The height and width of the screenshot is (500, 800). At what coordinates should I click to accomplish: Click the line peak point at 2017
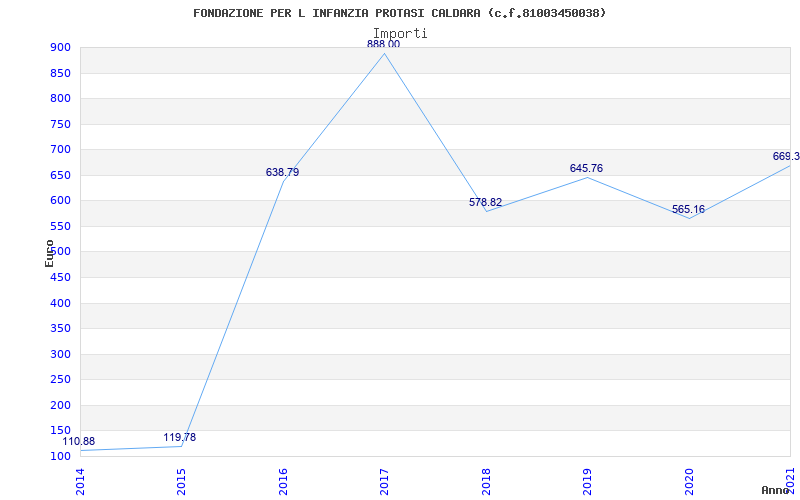[x=384, y=53]
